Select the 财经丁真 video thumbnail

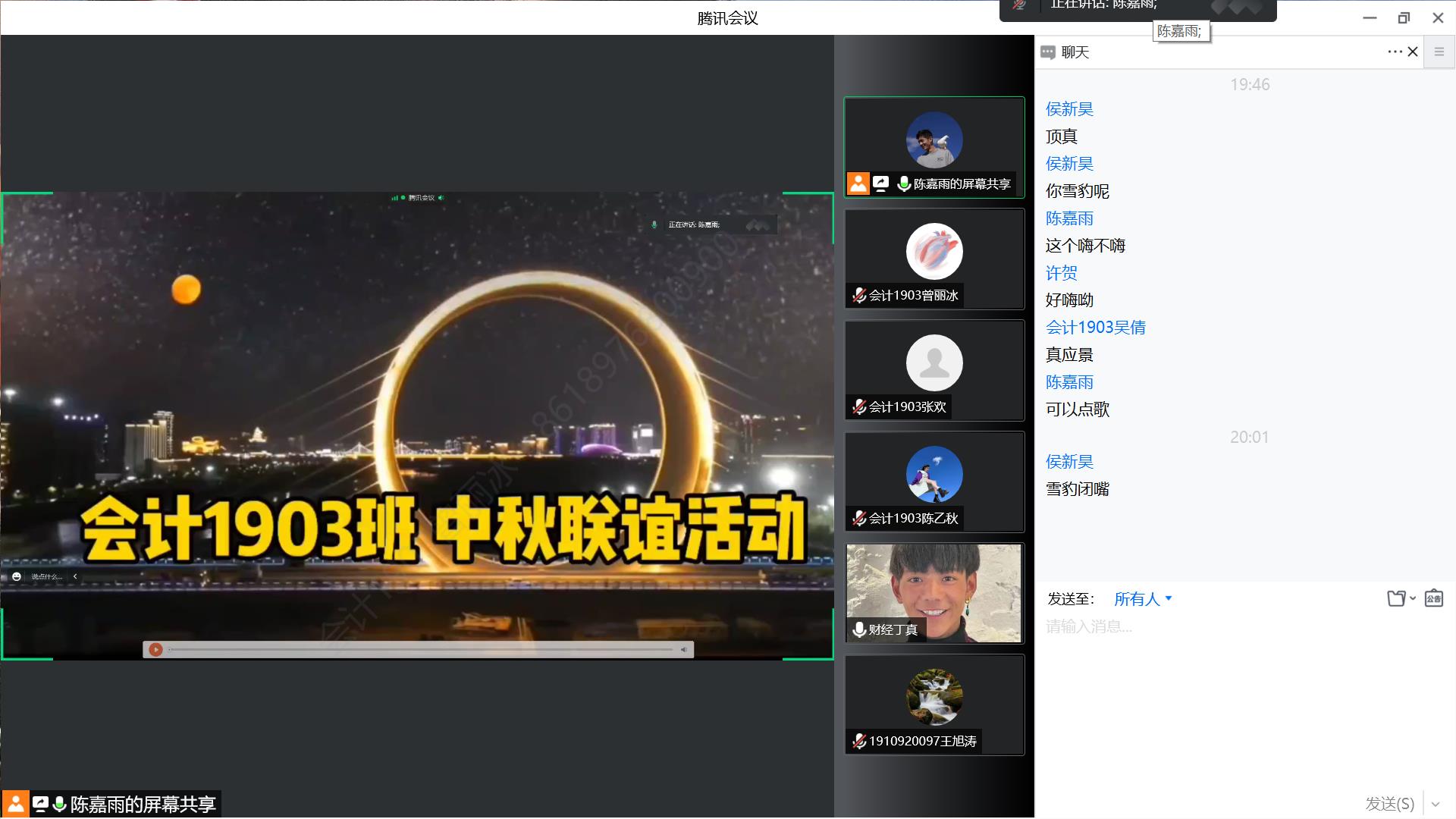tap(934, 592)
